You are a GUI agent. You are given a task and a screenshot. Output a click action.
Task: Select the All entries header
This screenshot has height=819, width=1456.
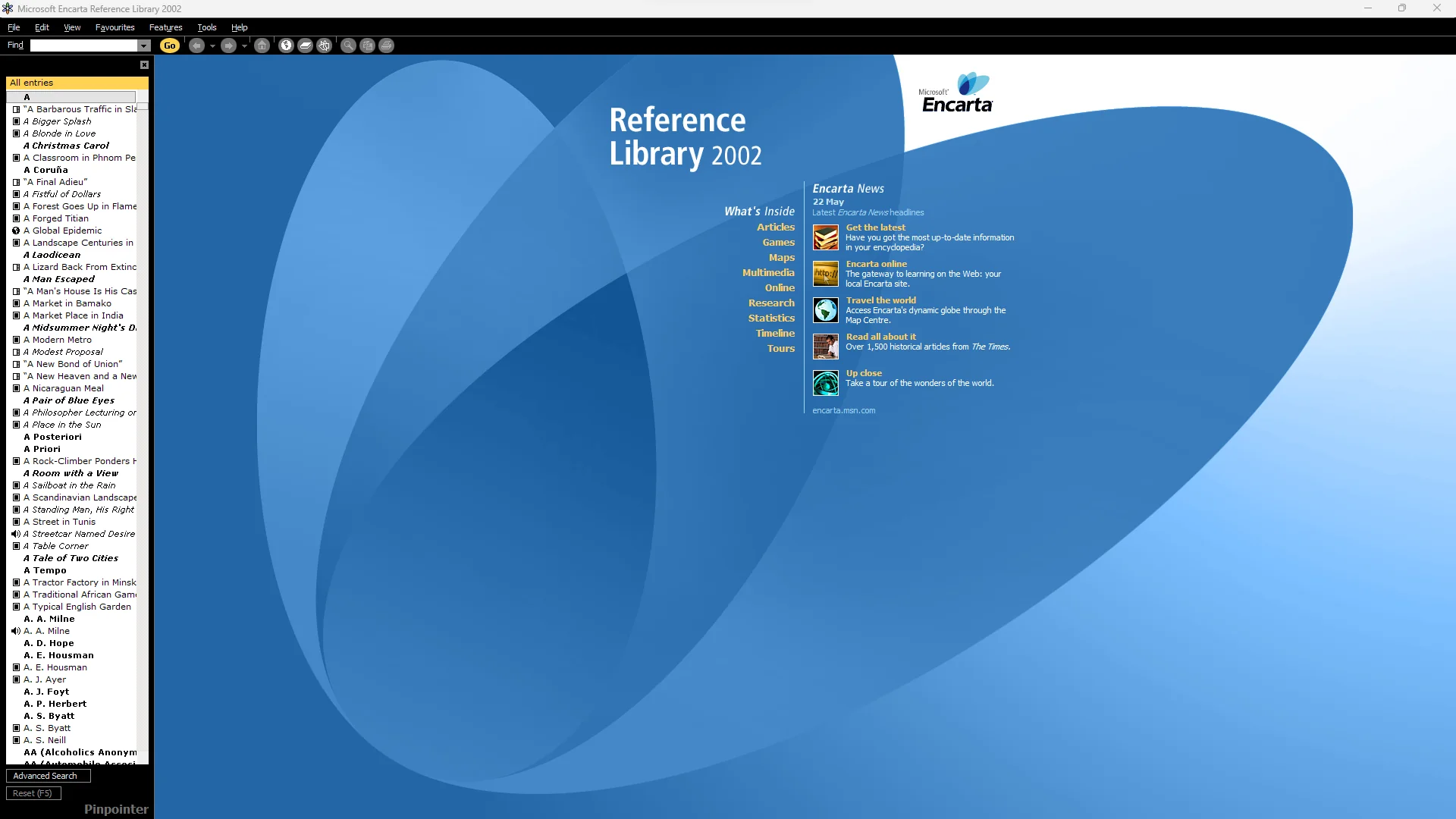coord(77,83)
